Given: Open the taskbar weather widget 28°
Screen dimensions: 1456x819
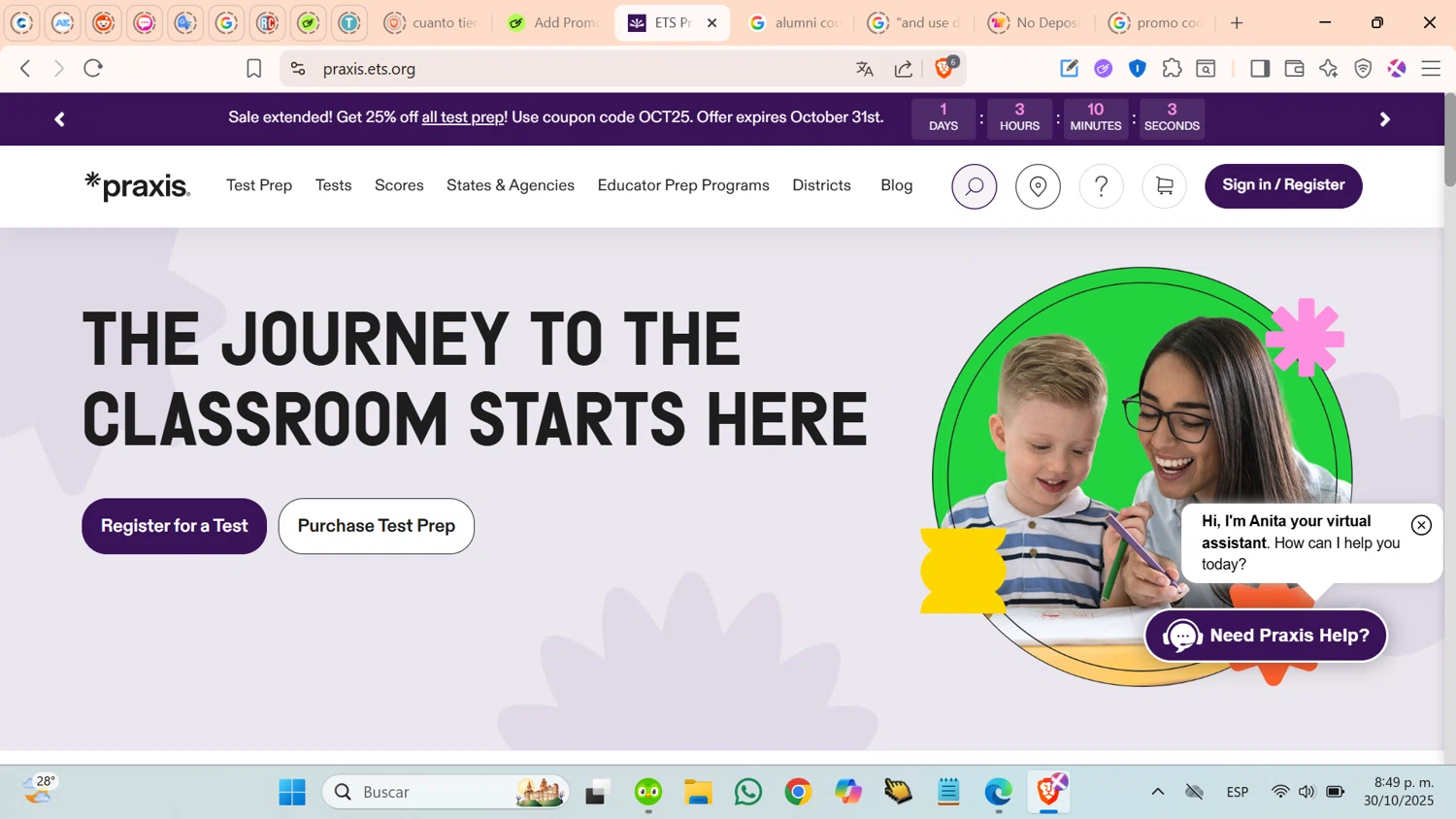Looking at the screenshot, I should tap(39, 790).
